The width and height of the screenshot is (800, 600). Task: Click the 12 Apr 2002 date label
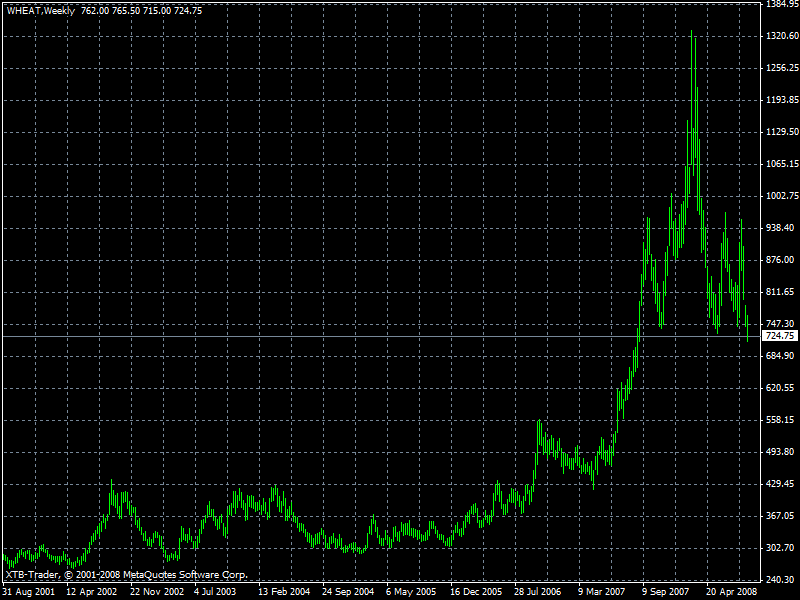(92, 592)
